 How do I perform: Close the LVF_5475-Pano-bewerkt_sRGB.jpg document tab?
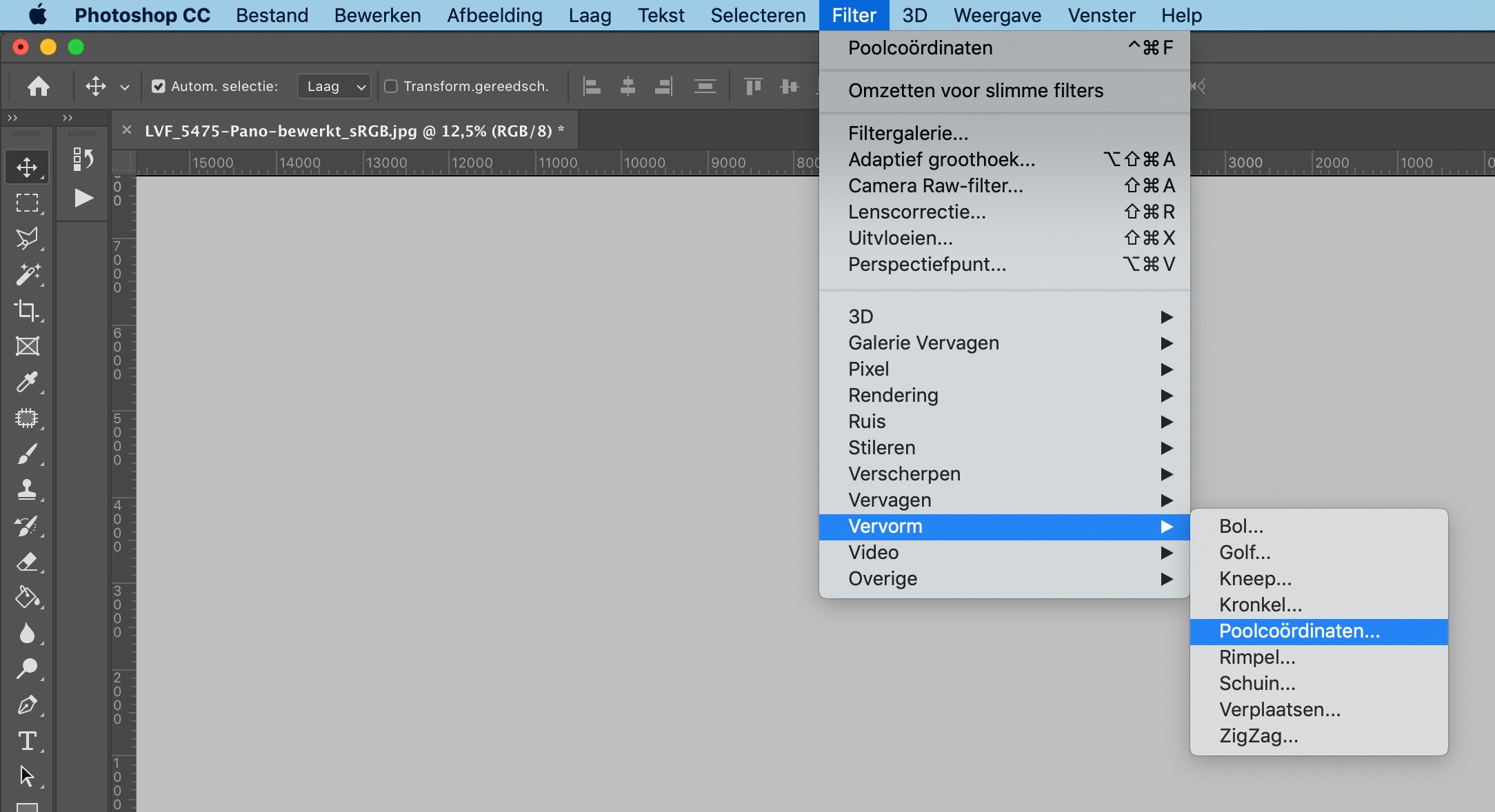pyautogui.click(x=127, y=130)
